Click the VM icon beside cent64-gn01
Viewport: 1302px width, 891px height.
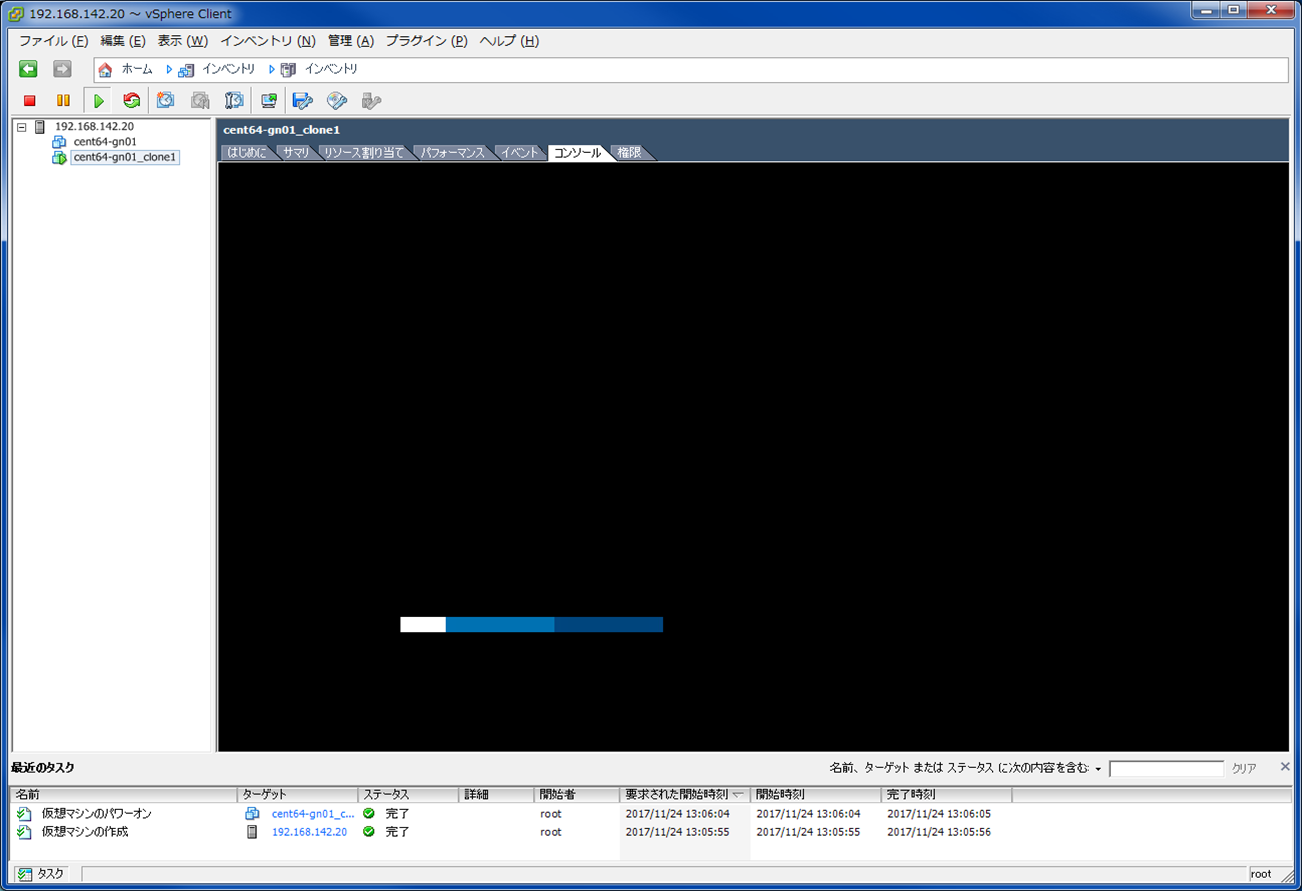point(59,142)
